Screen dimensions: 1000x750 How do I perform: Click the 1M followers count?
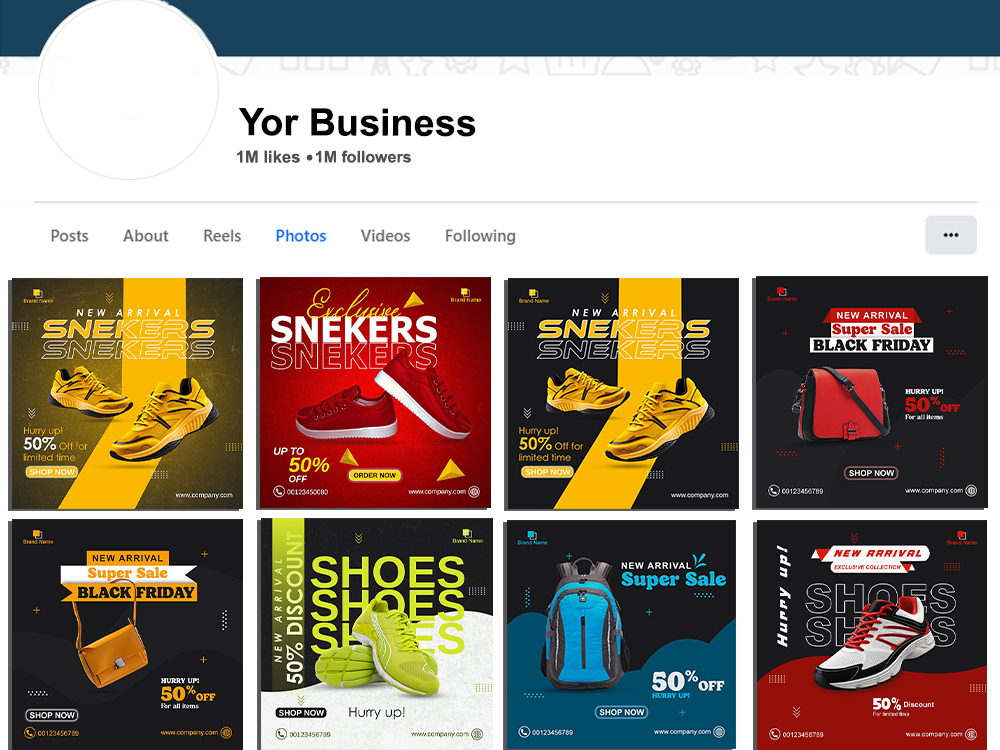[x=363, y=157]
